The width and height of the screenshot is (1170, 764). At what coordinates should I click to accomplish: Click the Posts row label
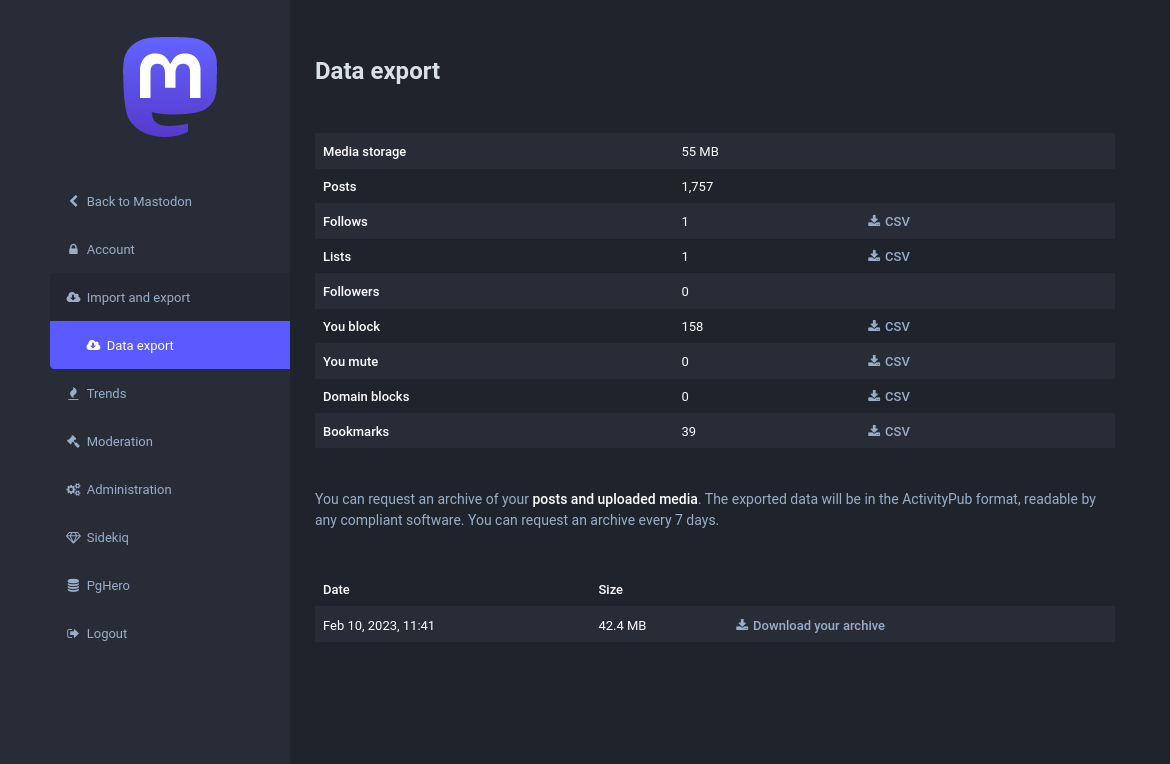point(340,187)
